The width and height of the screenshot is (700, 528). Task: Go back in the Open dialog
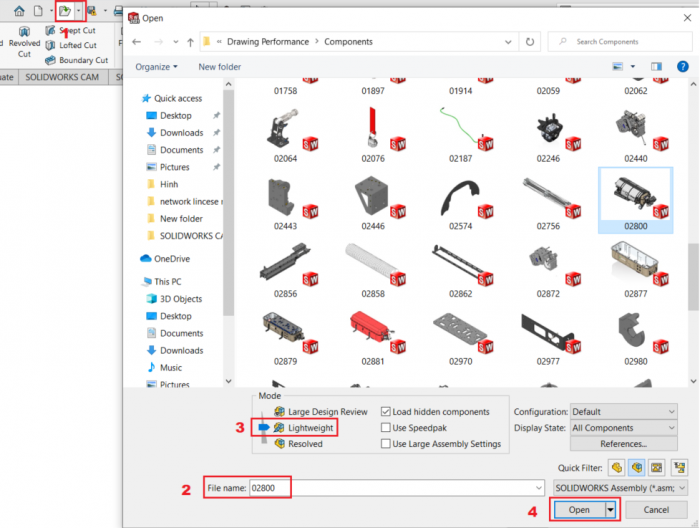[137, 42]
